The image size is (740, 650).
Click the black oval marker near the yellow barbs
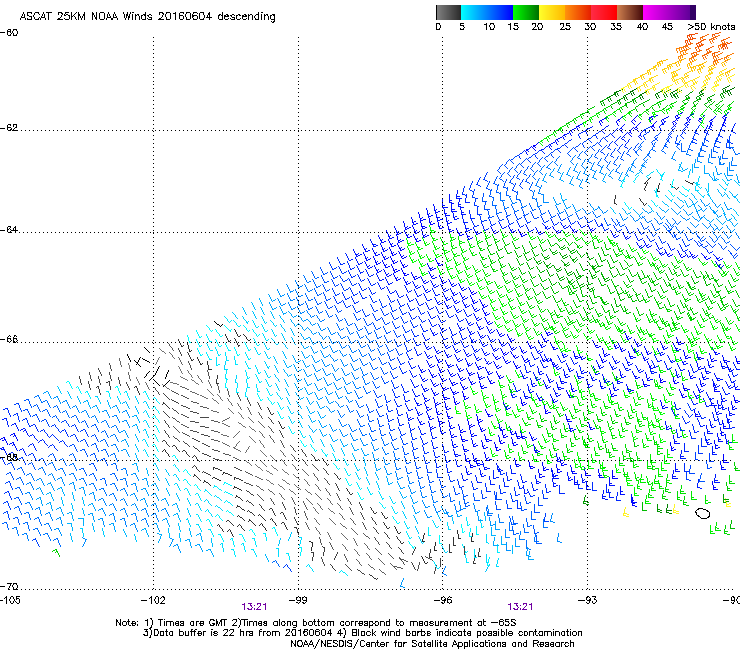703,513
